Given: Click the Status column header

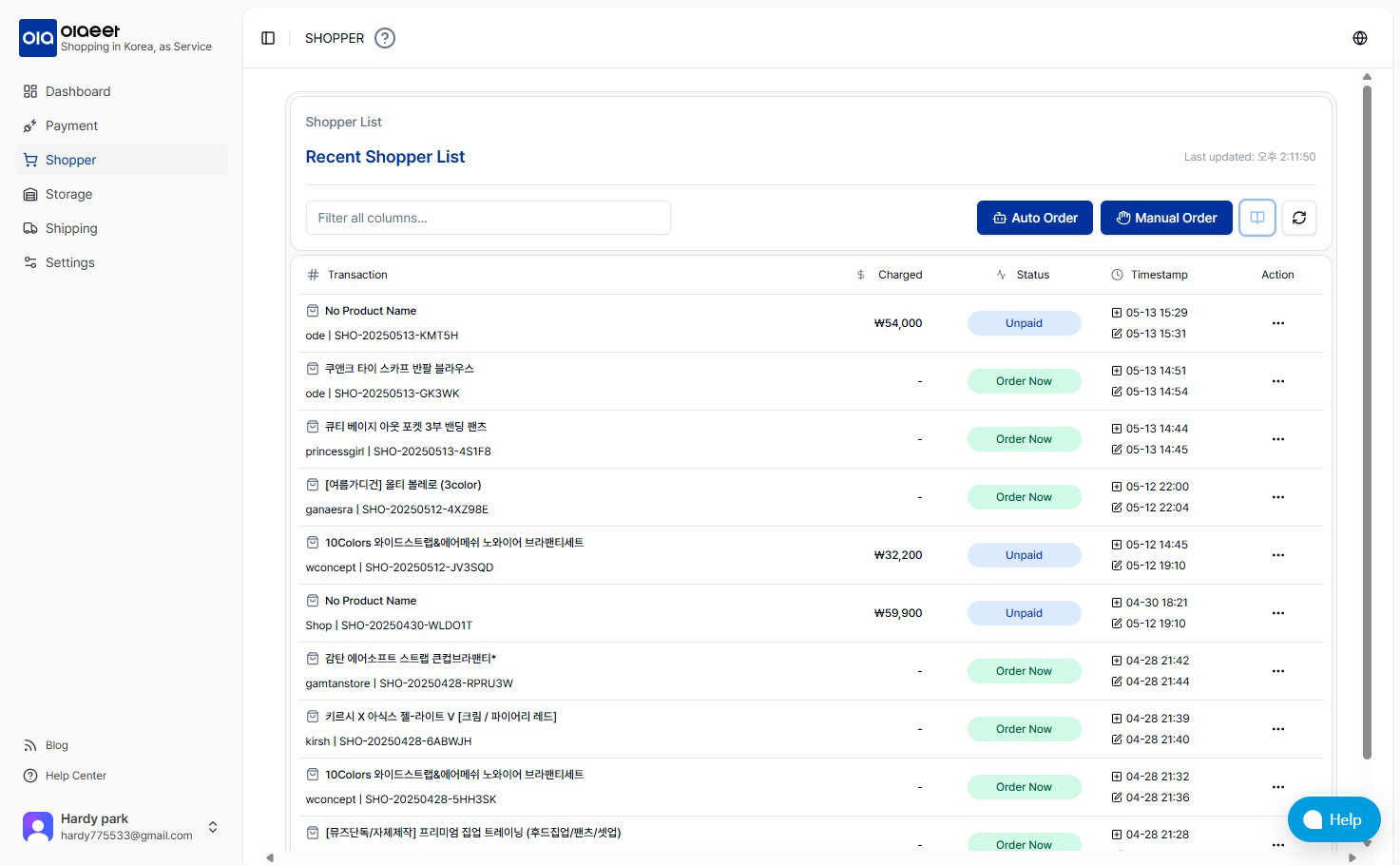Looking at the screenshot, I should (x=1033, y=275).
